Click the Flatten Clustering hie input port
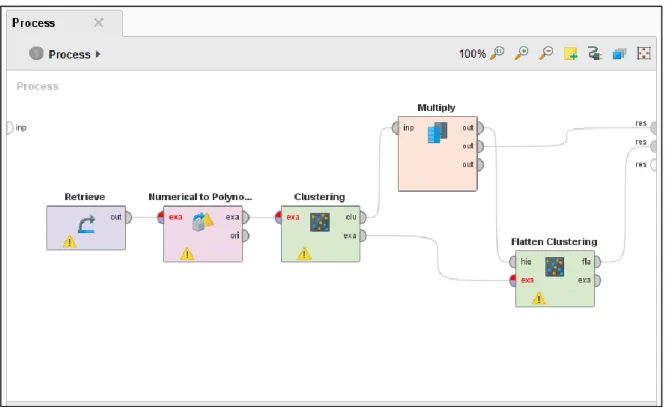 [x=513, y=262]
